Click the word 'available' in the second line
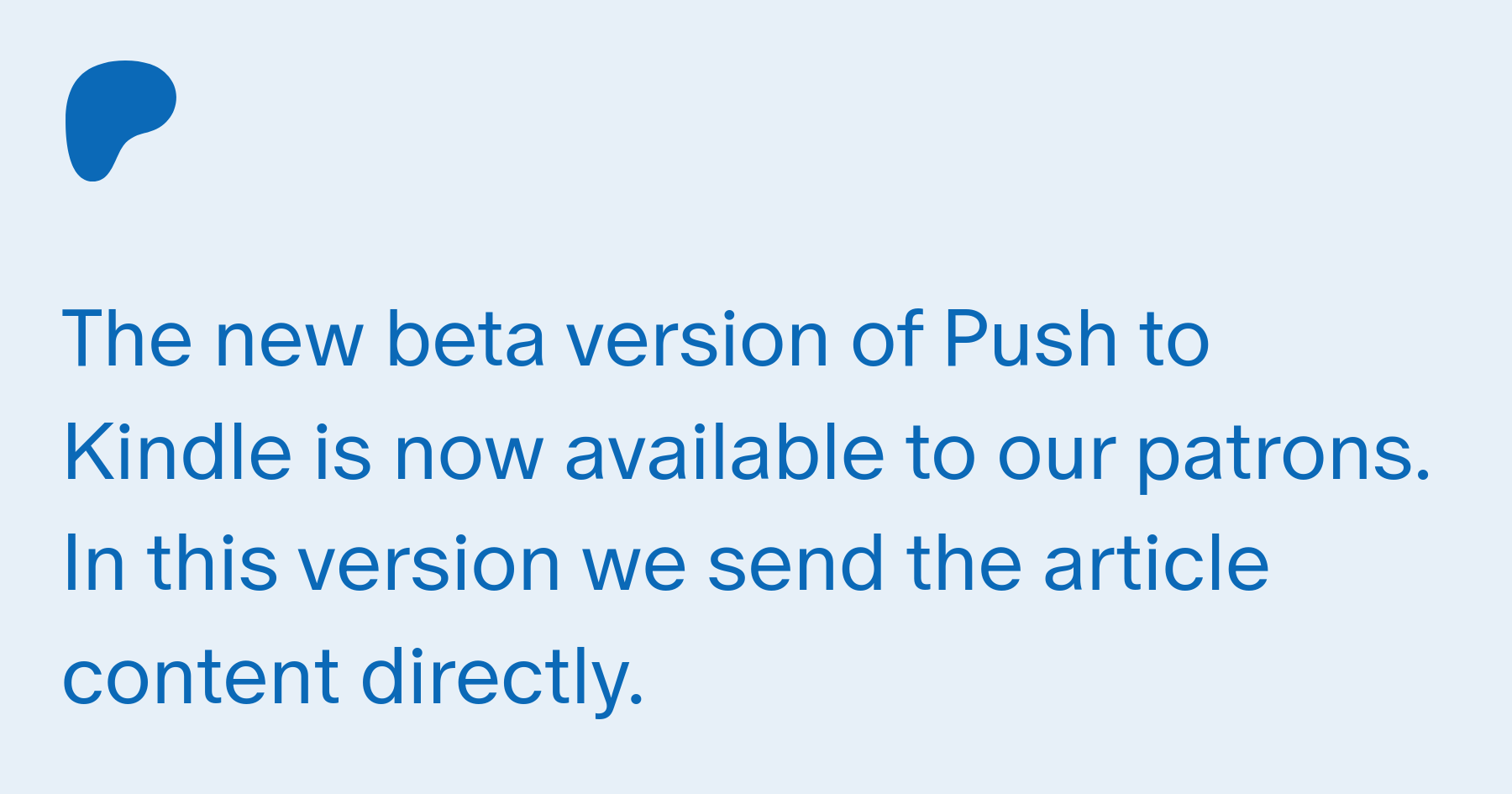 (724, 452)
